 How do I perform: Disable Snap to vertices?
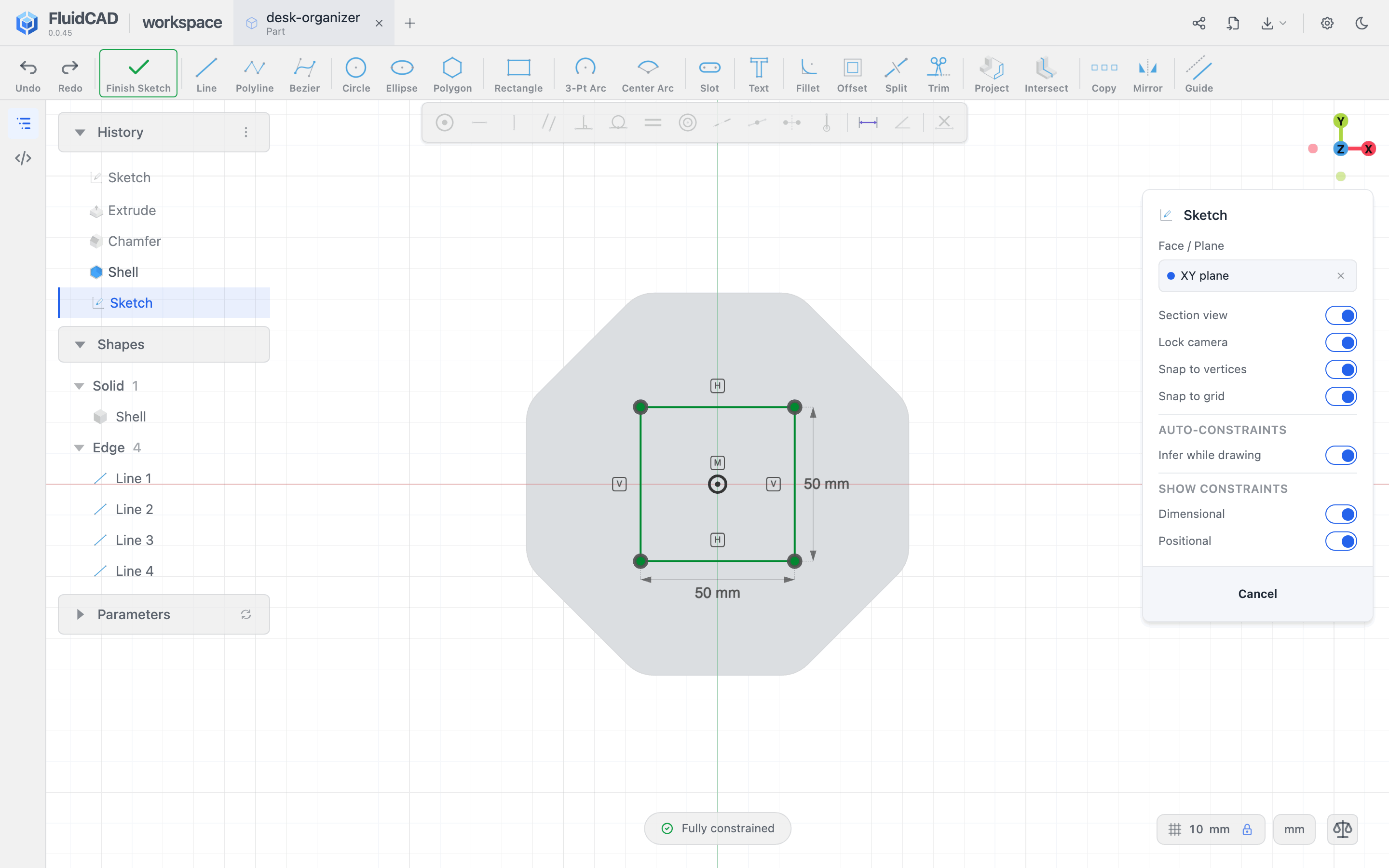(x=1341, y=369)
